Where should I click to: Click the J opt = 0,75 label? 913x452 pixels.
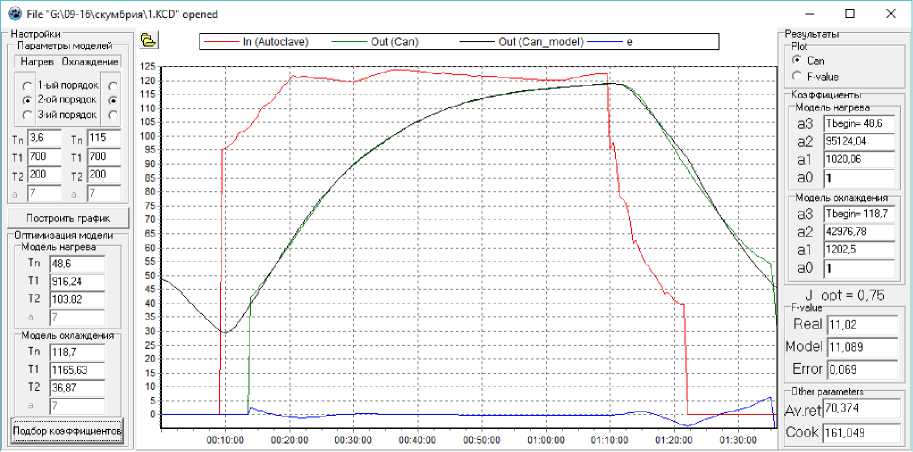coord(844,295)
